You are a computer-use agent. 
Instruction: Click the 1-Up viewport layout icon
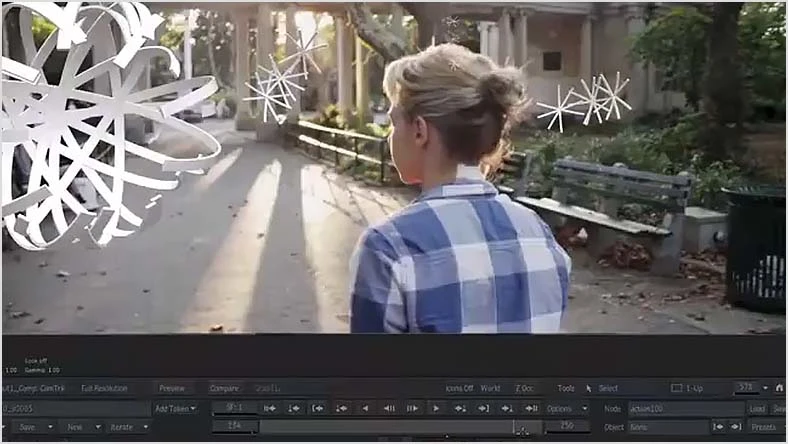tap(677, 388)
